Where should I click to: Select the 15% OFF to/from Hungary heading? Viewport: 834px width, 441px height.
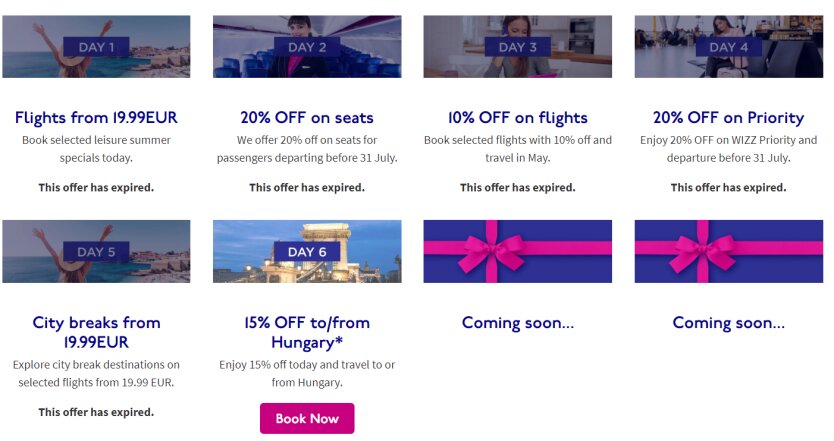307,332
